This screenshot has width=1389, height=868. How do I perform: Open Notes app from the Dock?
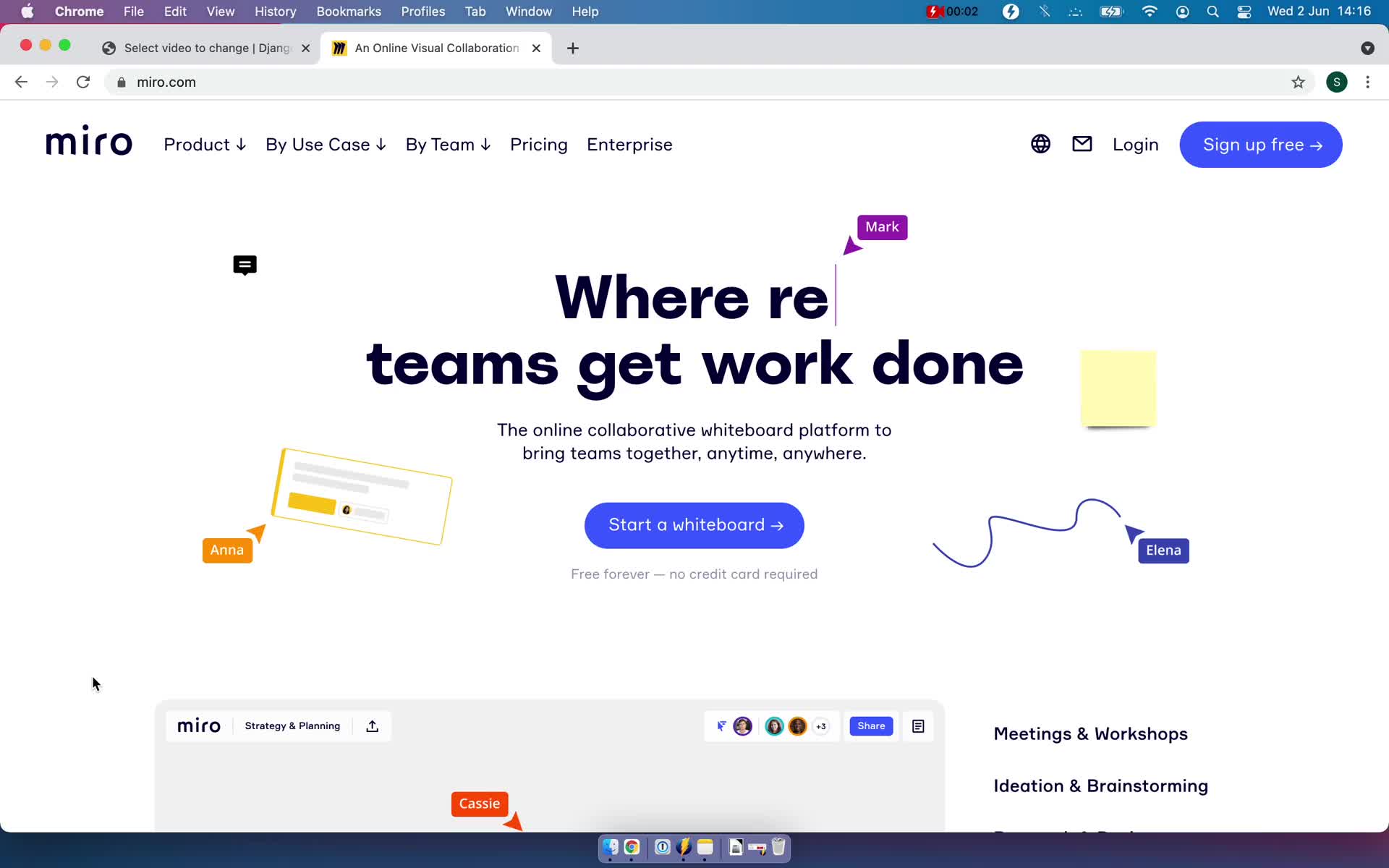(705, 847)
